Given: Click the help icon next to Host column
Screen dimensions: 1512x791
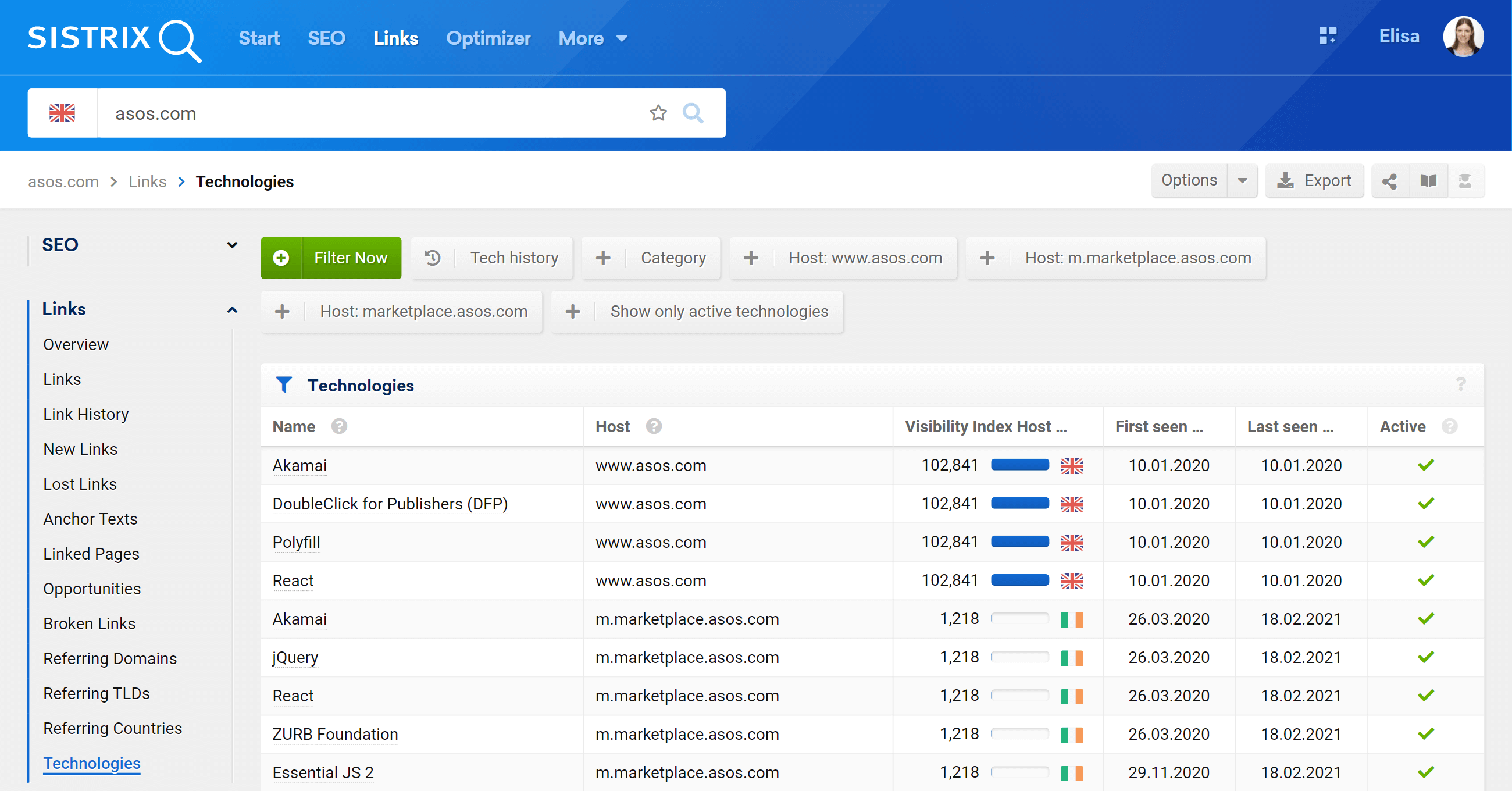Looking at the screenshot, I should pos(654,426).
